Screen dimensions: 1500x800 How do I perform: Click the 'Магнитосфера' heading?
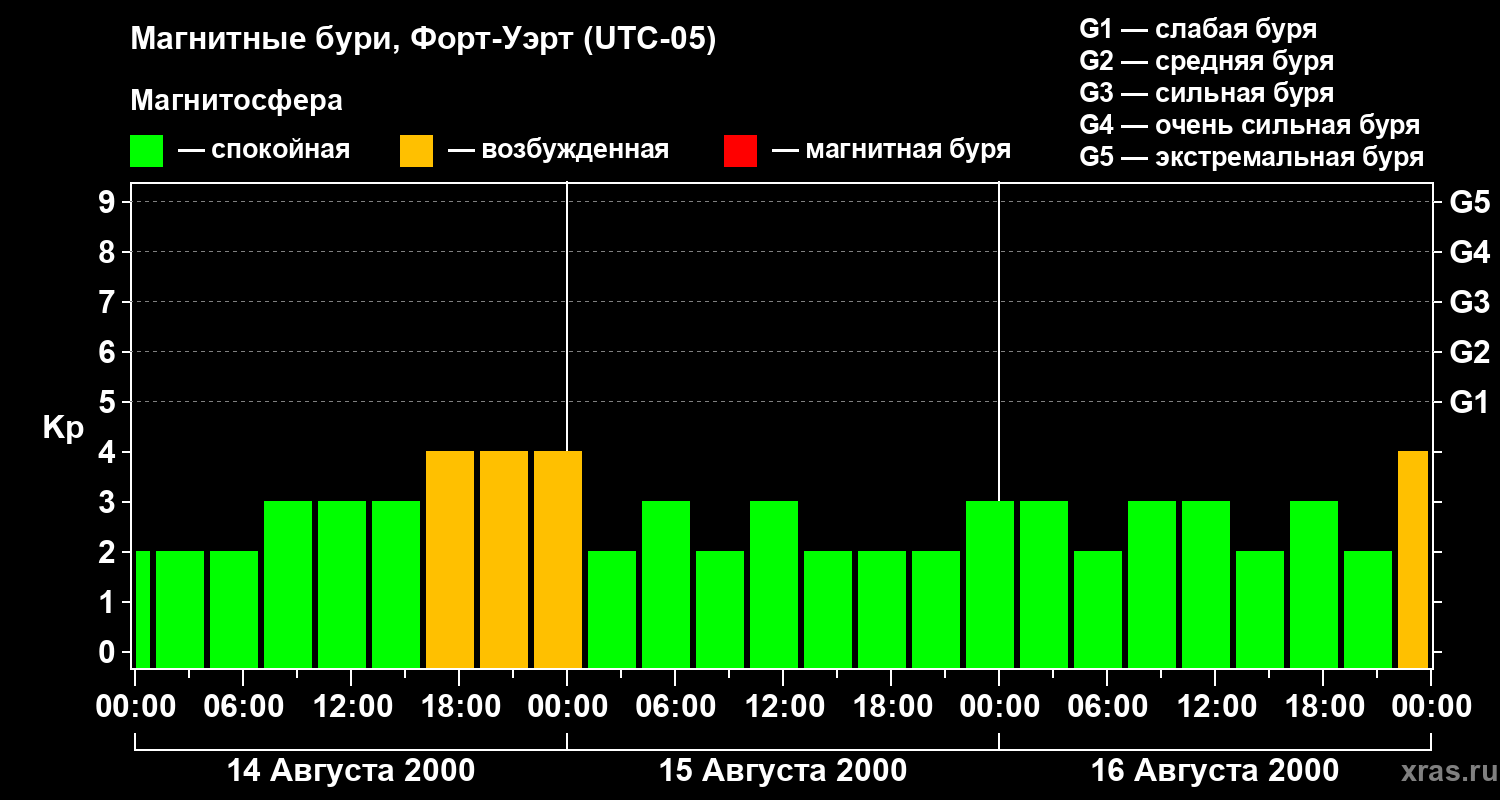(x=237, y=101)
